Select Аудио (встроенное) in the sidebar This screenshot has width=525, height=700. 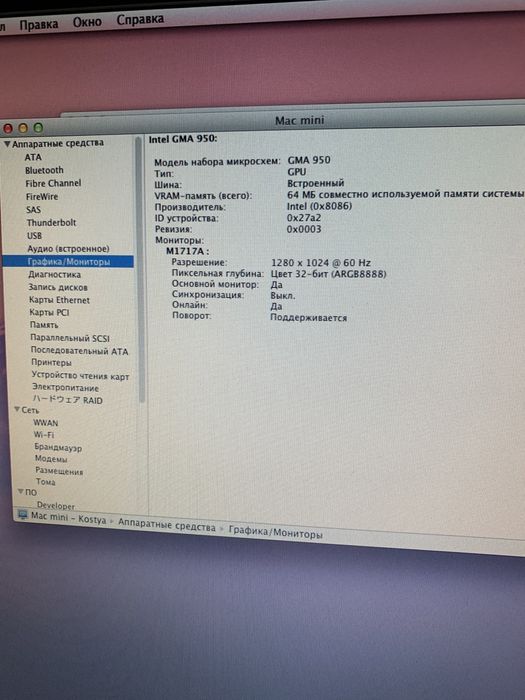(x=68, y=249)
